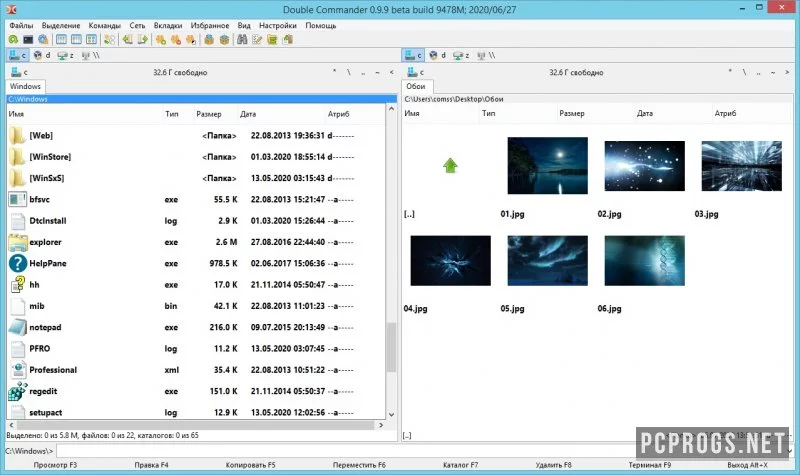Click the green left-arrow panel icon
The width and height of the screenshot is (800, 475).
pos(128,39)
